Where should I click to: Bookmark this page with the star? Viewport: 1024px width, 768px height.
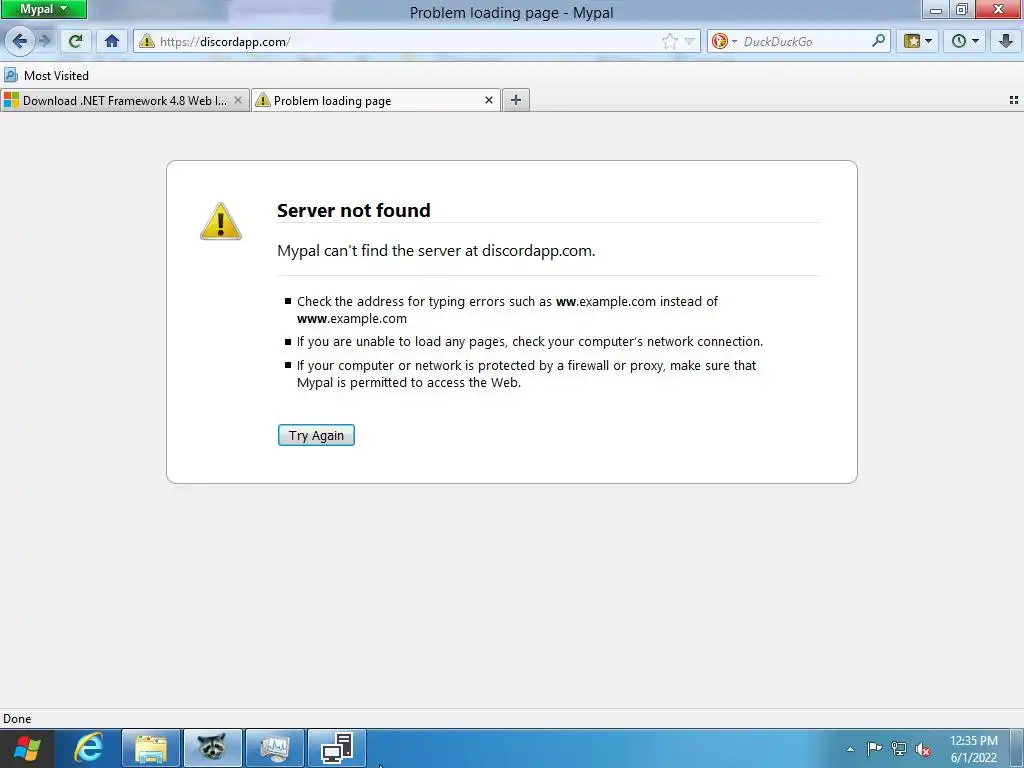pos(669,42)
